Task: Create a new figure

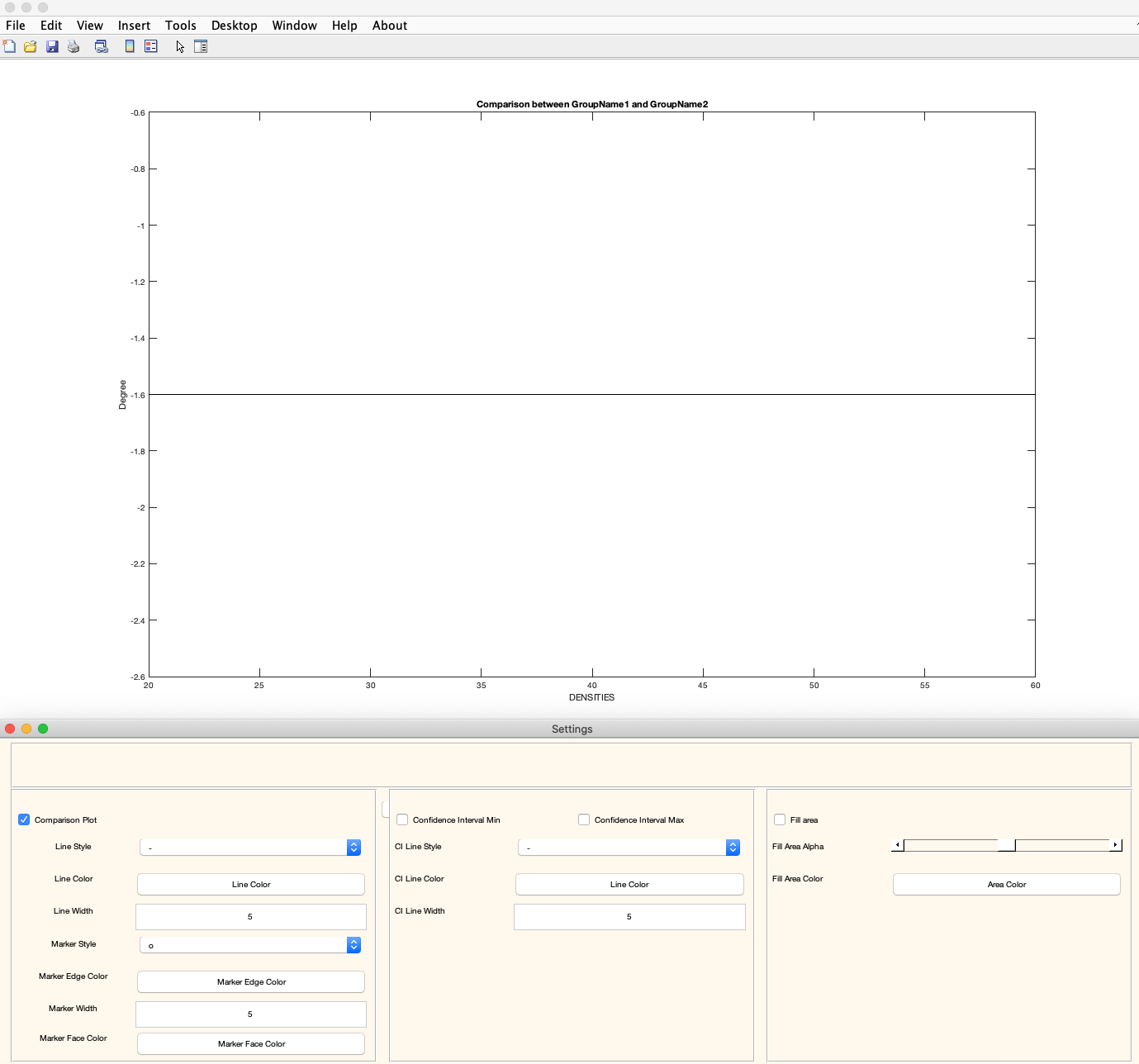Action: click(9, 46)
